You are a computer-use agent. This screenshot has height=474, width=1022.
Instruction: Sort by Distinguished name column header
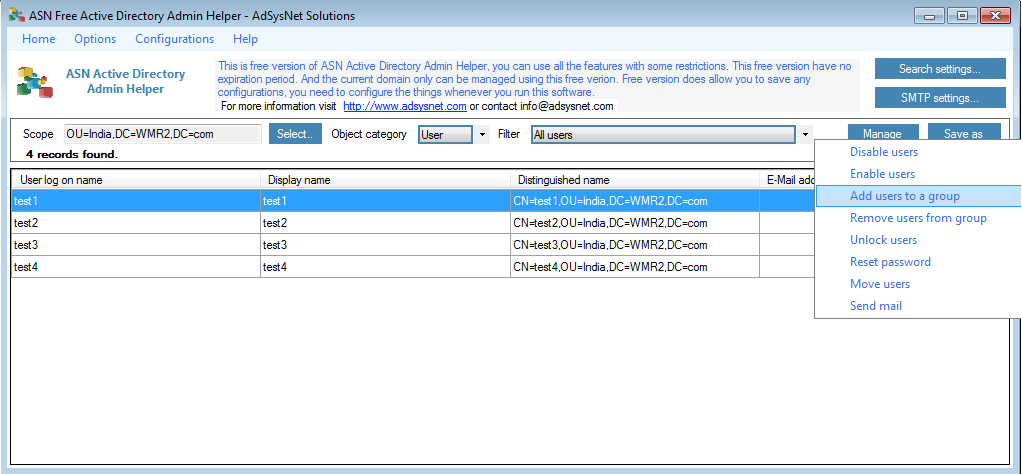click(635, 180)
